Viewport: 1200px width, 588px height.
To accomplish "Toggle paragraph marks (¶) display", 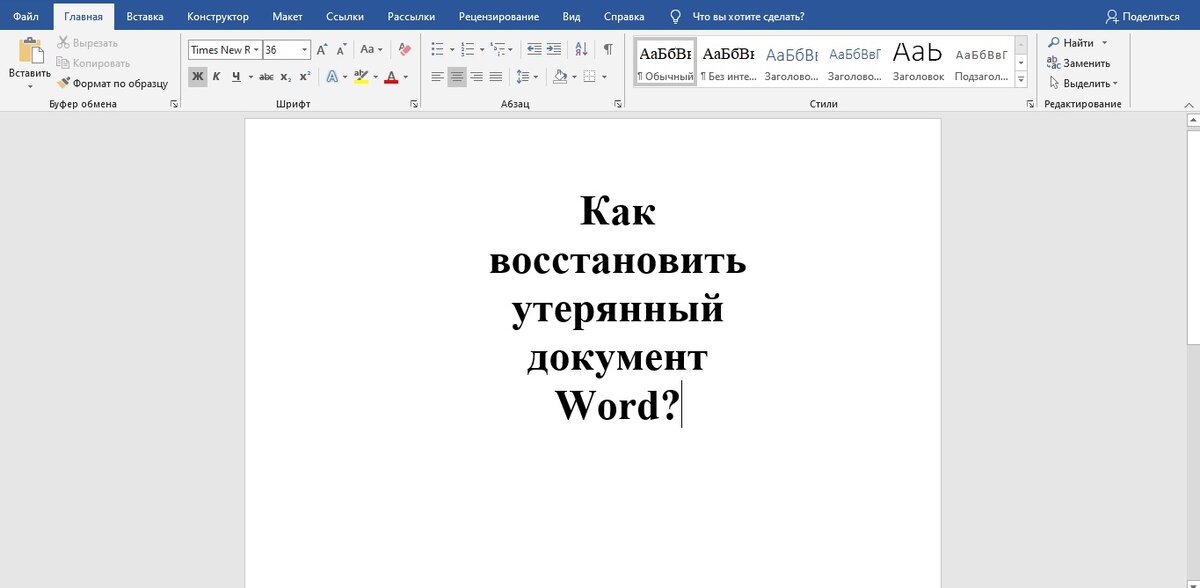I will tap(608, 49).
